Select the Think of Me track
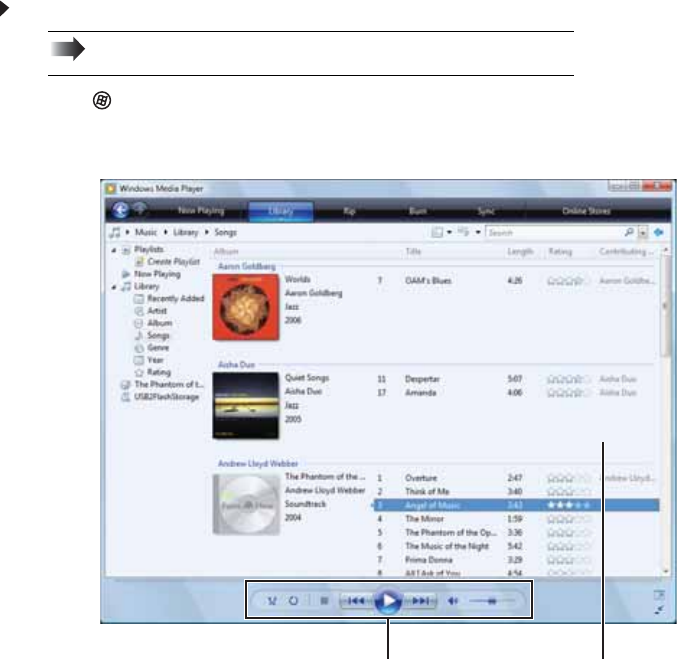Image resolution: width=678 pixels, height=659 pixels. click(427, 492)
